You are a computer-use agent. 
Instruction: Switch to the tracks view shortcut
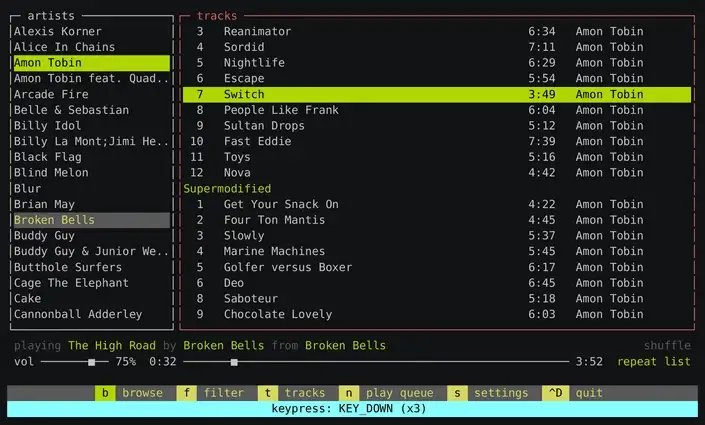coord(292,393)
